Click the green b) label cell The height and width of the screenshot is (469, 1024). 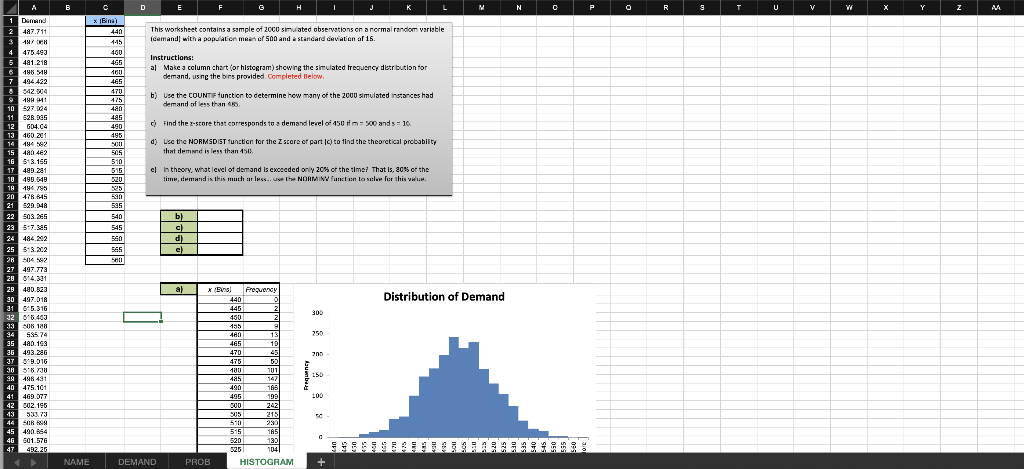pyautogui.click(x=178, y=216)
